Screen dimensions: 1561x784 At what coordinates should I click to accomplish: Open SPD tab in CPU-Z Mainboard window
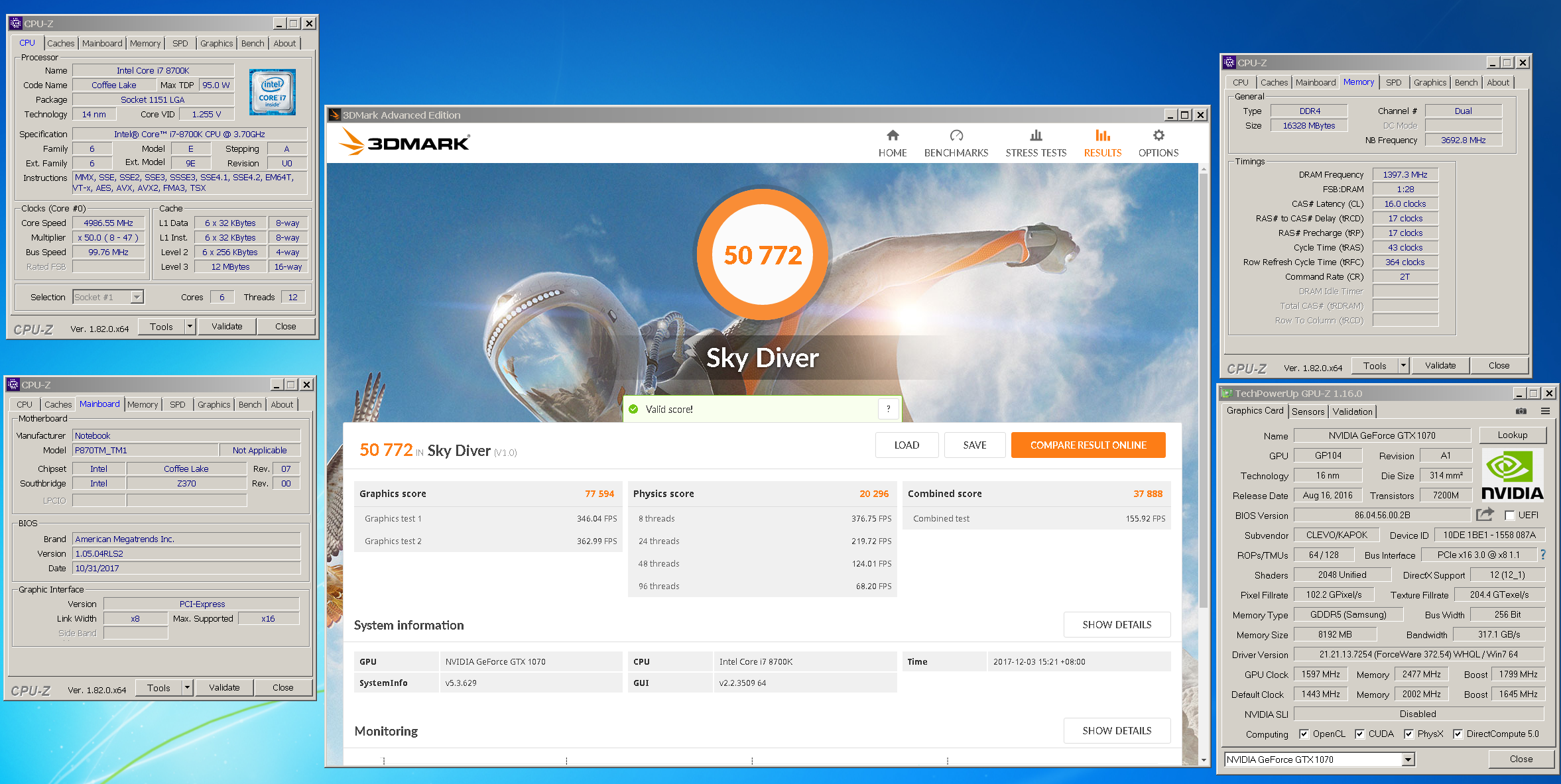click(178, 404)
